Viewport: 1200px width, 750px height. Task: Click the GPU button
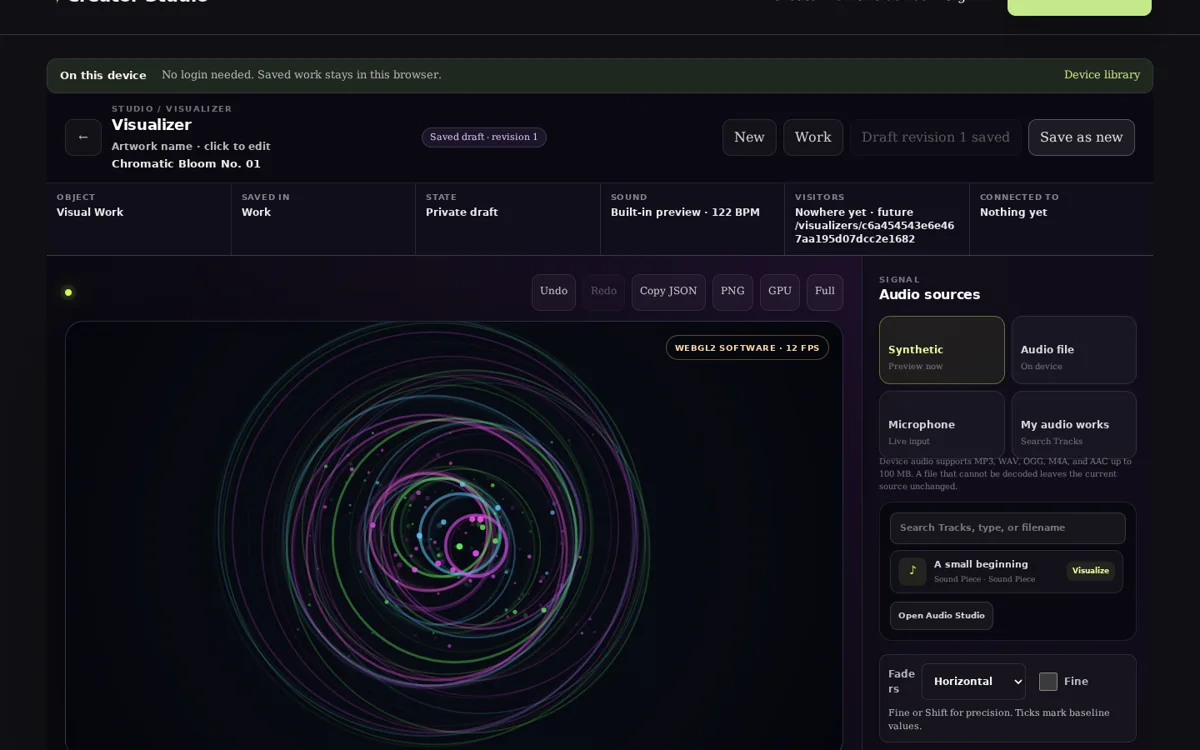[x=780, y=292]
